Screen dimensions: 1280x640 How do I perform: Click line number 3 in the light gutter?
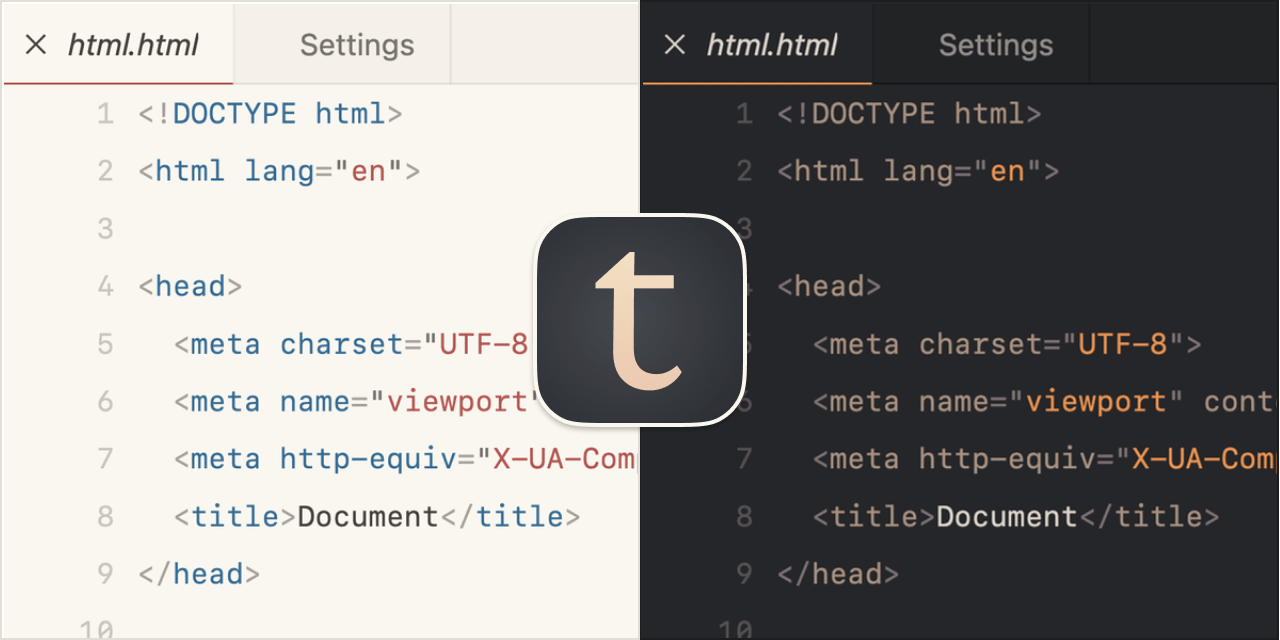coord(105,228)
